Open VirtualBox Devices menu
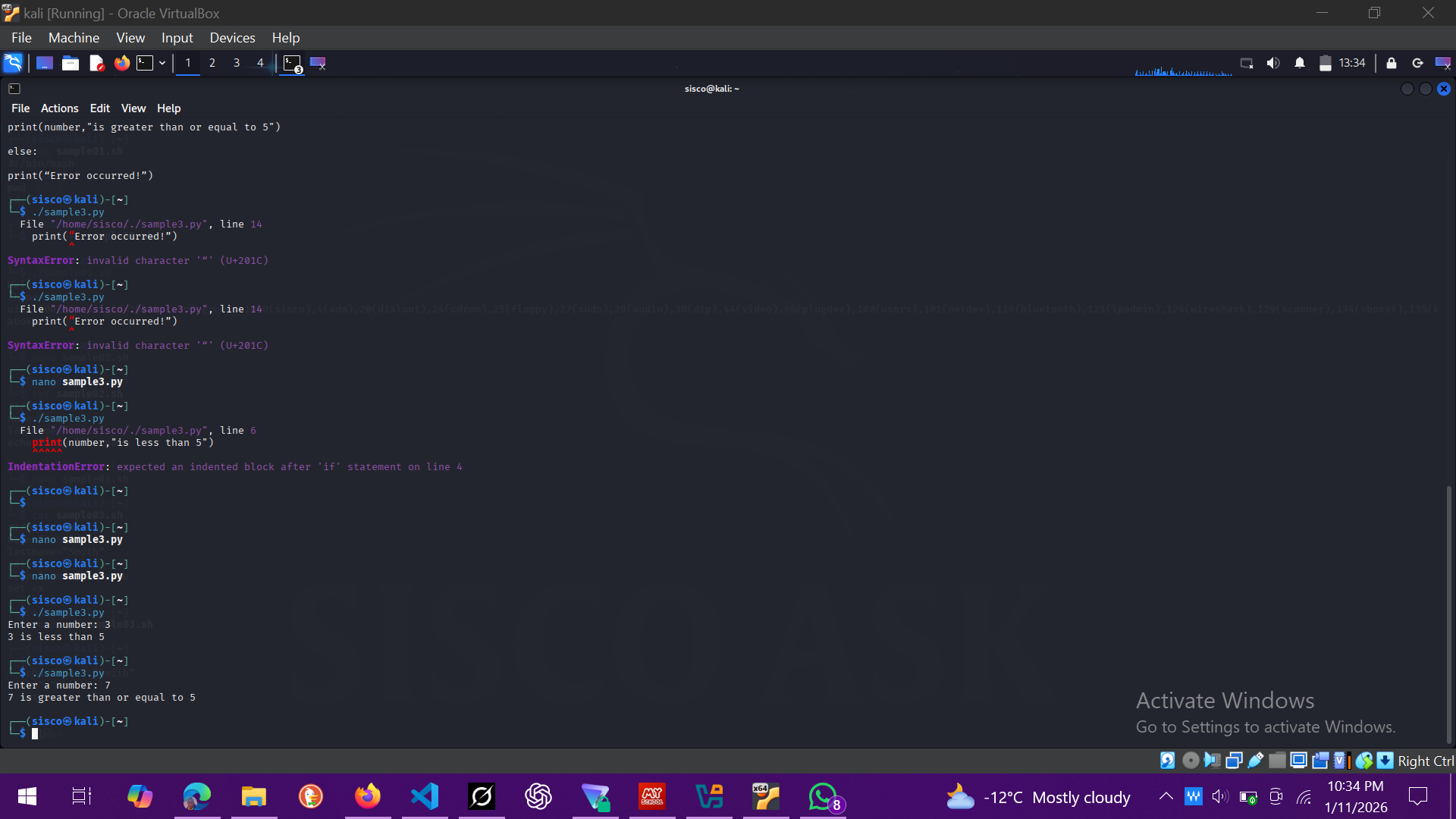Image resolution: width=1456 pixels, height=819 pixels. 232,38
